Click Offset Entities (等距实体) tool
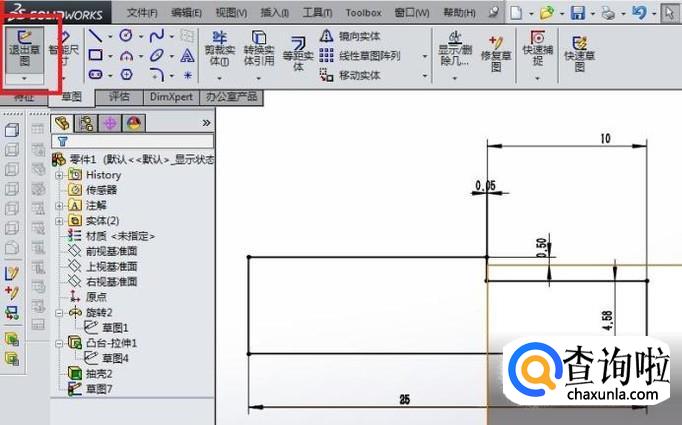 pyautogui.click(x=298, y=54)
